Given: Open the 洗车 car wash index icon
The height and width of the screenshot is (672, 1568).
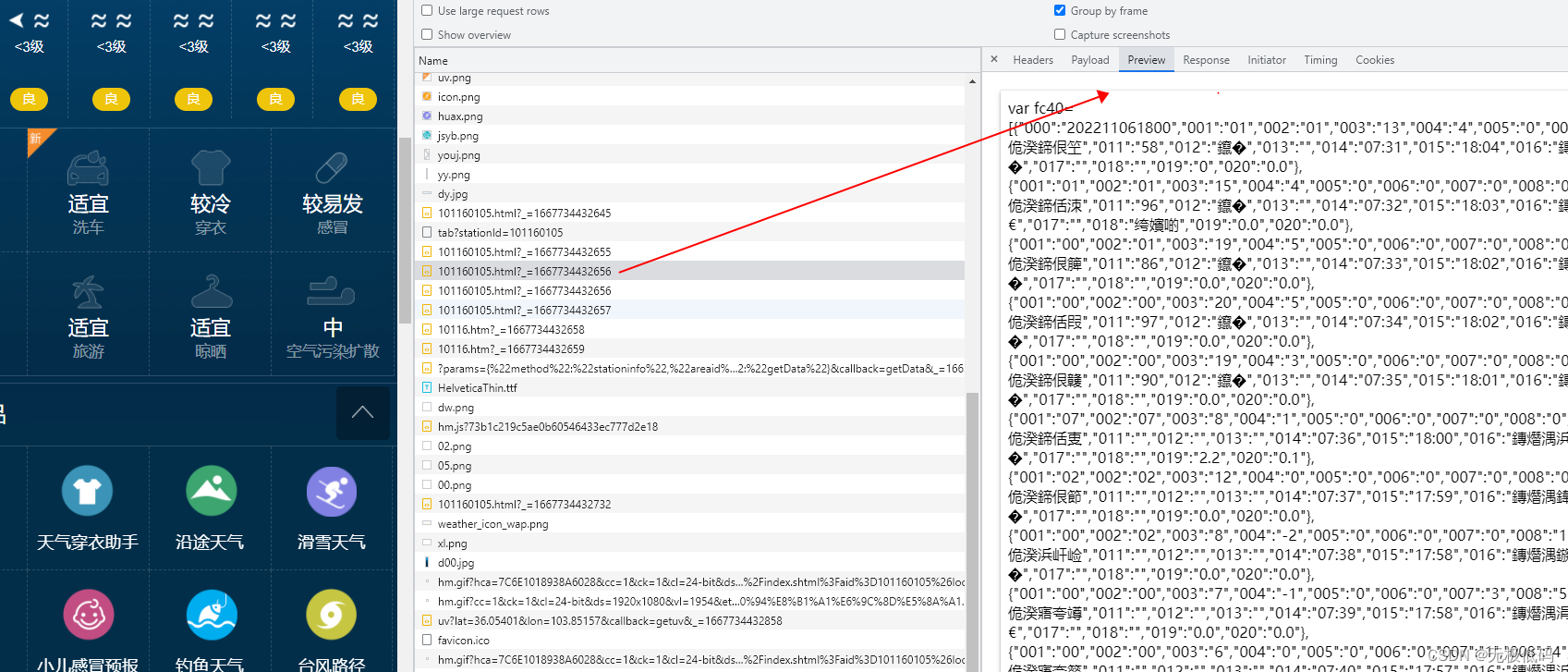Looking at the screenshot, I should pyautogui.click(x=88, y=169).
